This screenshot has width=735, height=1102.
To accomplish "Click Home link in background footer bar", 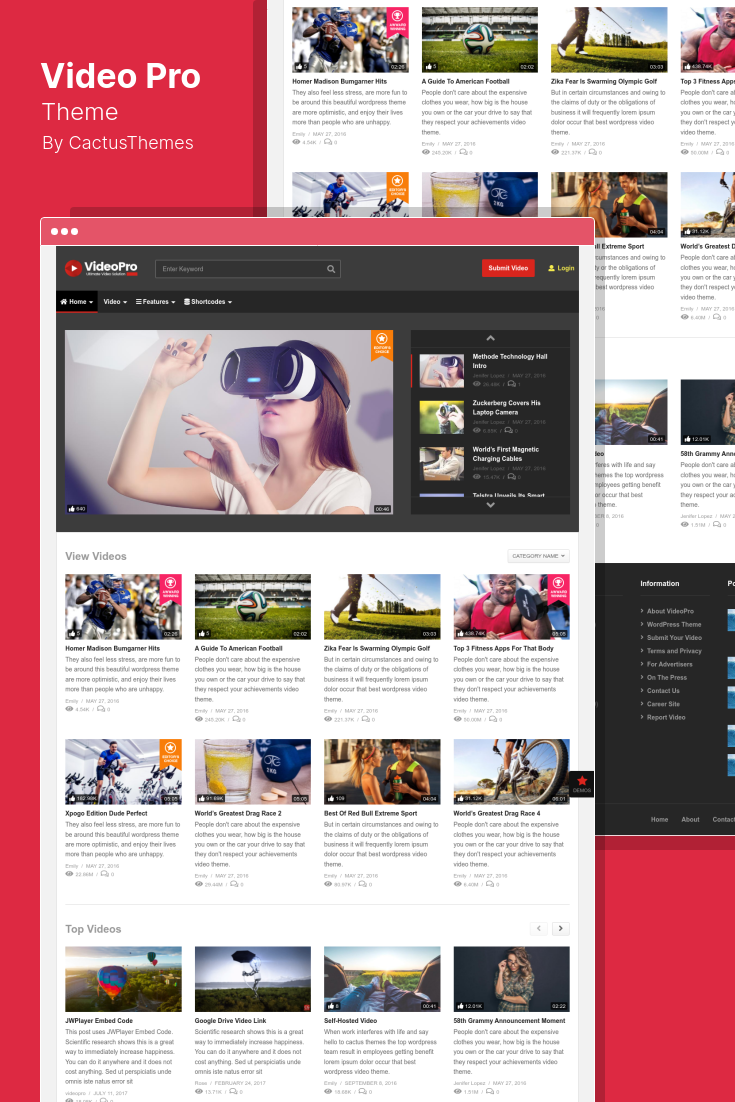I will pos(659,819).
